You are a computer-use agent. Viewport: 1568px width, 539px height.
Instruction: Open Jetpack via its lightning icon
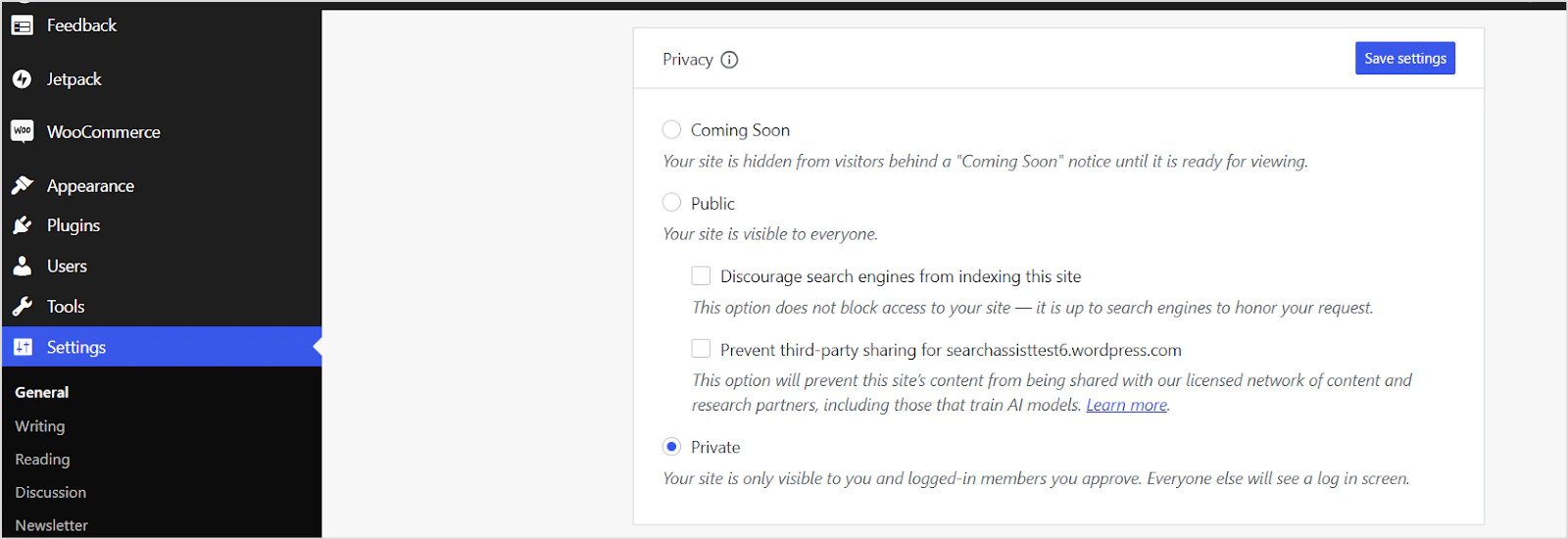23,79
